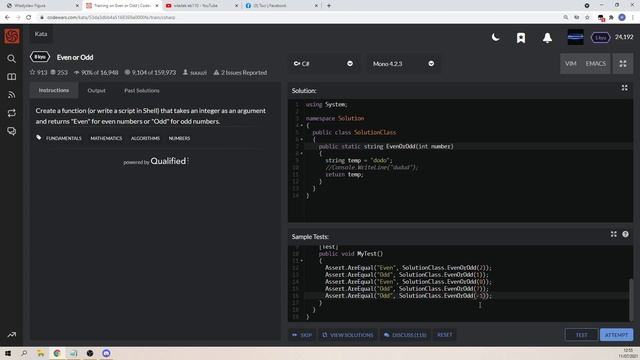
Task: Select the ALGORITHMS tag
Action: [x=145, y=138]
